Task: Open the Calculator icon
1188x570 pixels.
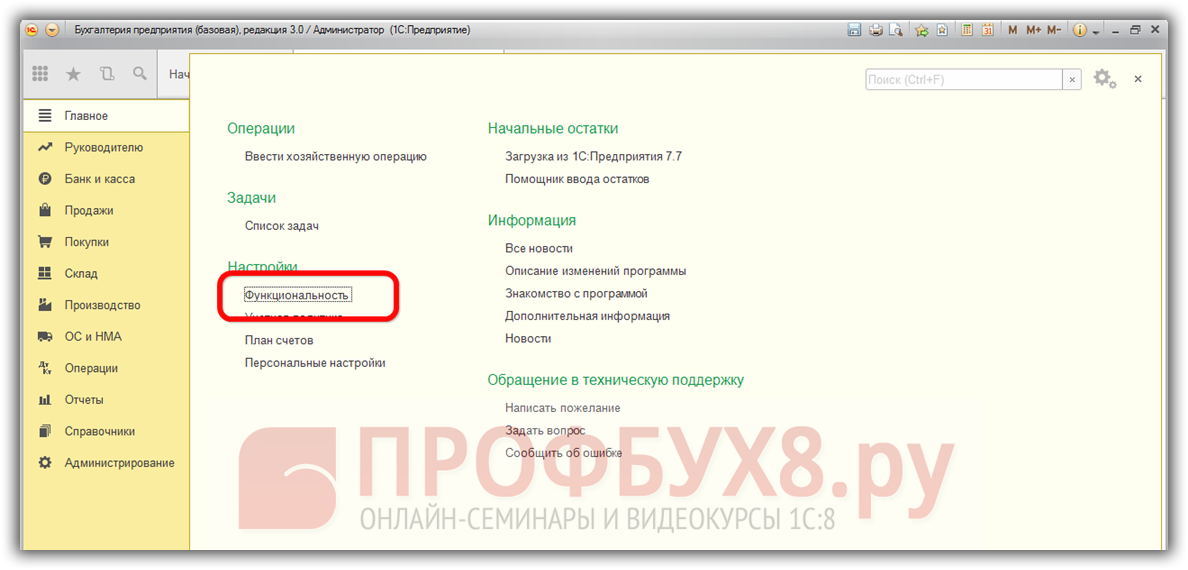Action: [x=968, y=30]
